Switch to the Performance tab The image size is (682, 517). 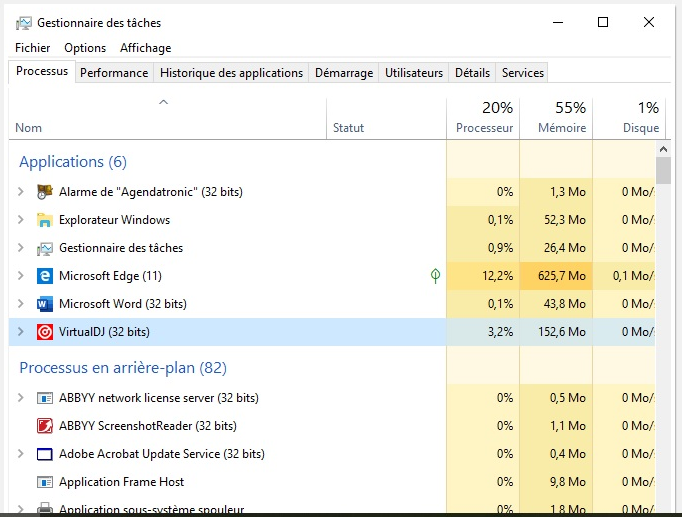pyautogui.click(x=114, y=73)
